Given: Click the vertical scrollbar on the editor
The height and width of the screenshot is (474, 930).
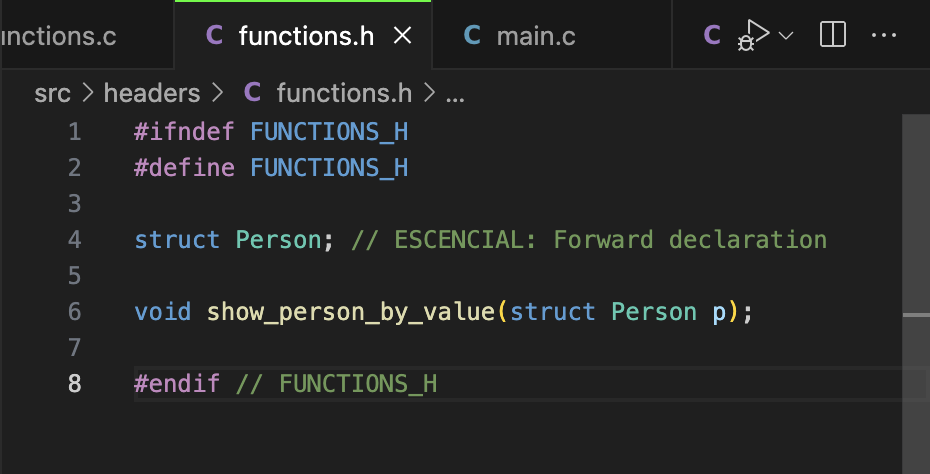Looking at the screenshot, I should coord(915,250).
